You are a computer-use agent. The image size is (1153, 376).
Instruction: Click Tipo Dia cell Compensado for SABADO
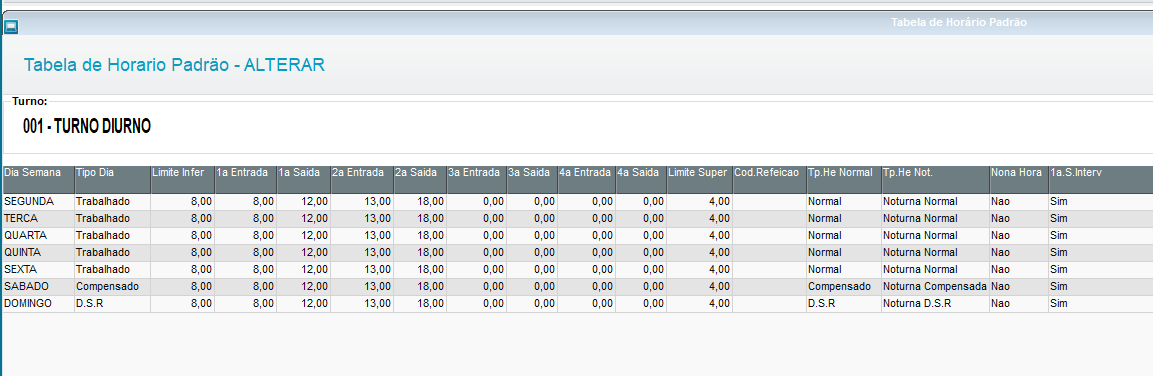(113, 286)
